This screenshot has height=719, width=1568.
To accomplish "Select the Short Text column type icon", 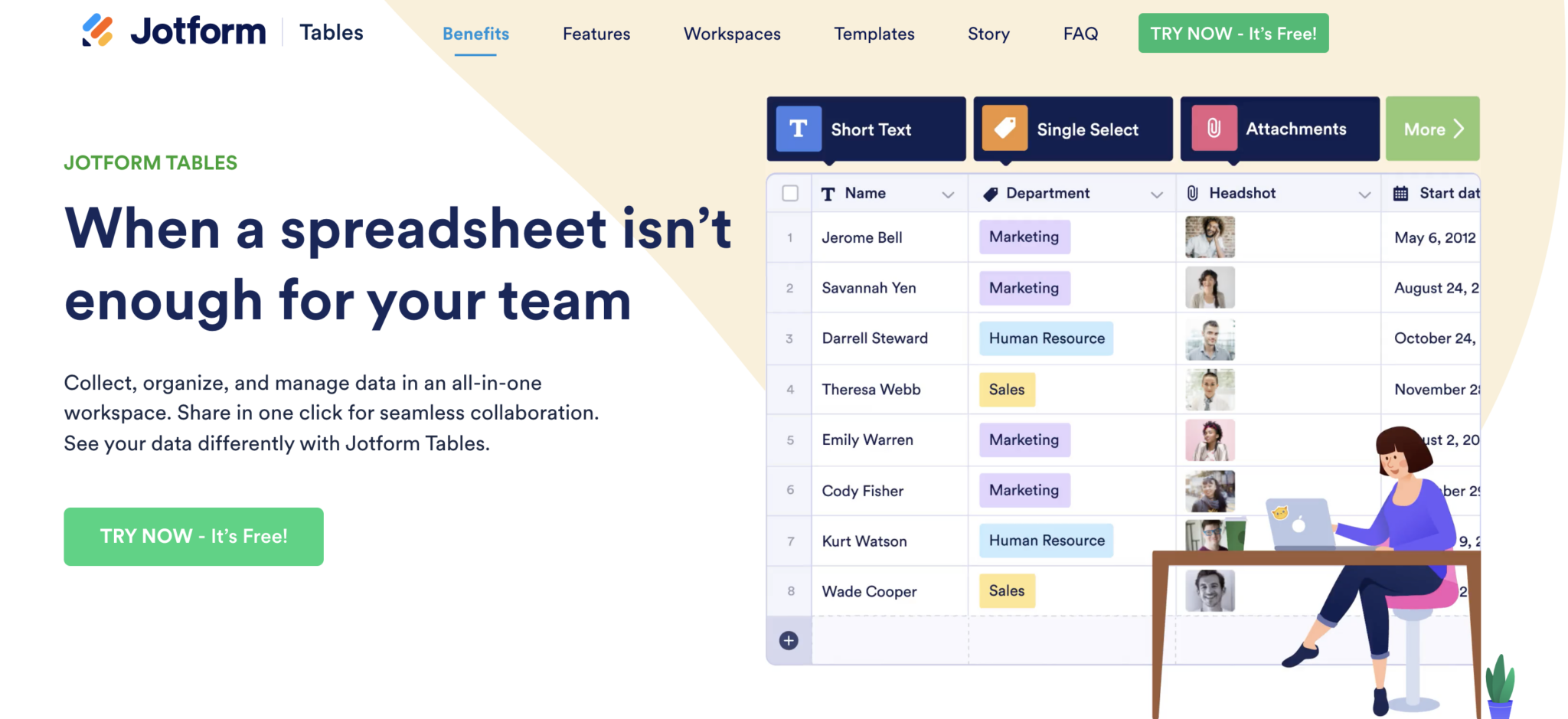I will 799,129.
